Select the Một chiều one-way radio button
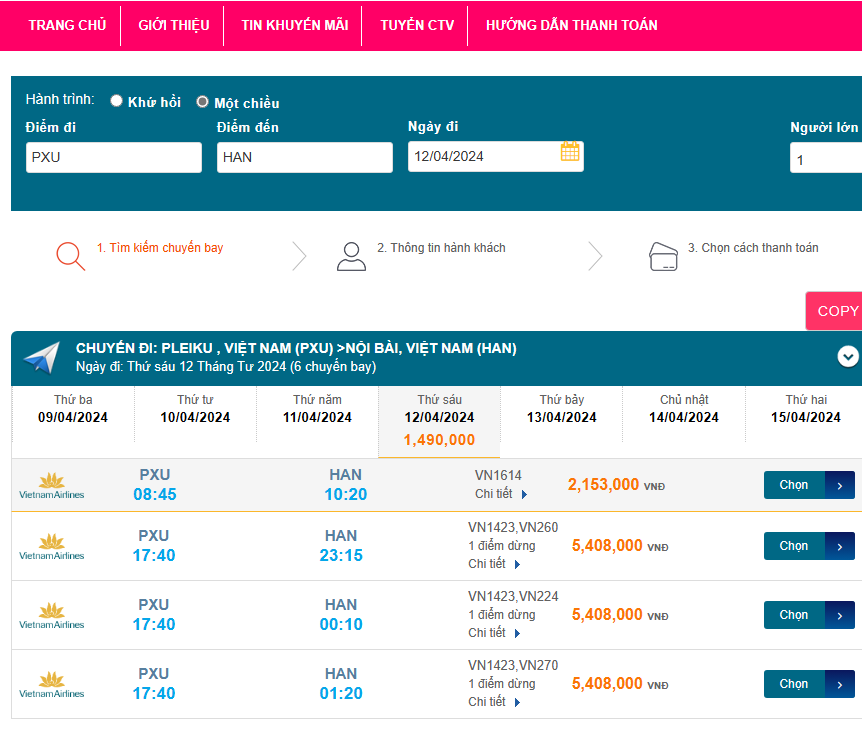862x730 pixels. pyautogui.click(x=203, y=102)
